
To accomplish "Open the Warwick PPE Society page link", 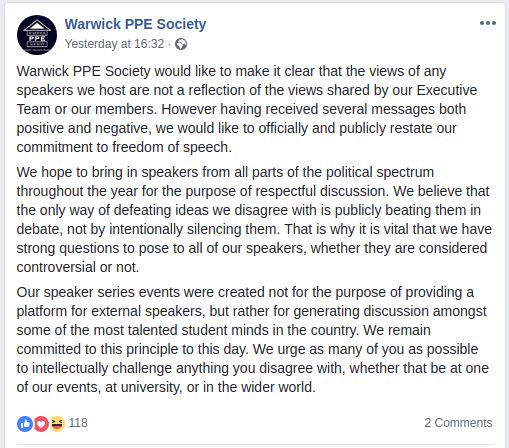I will [135, 24].
